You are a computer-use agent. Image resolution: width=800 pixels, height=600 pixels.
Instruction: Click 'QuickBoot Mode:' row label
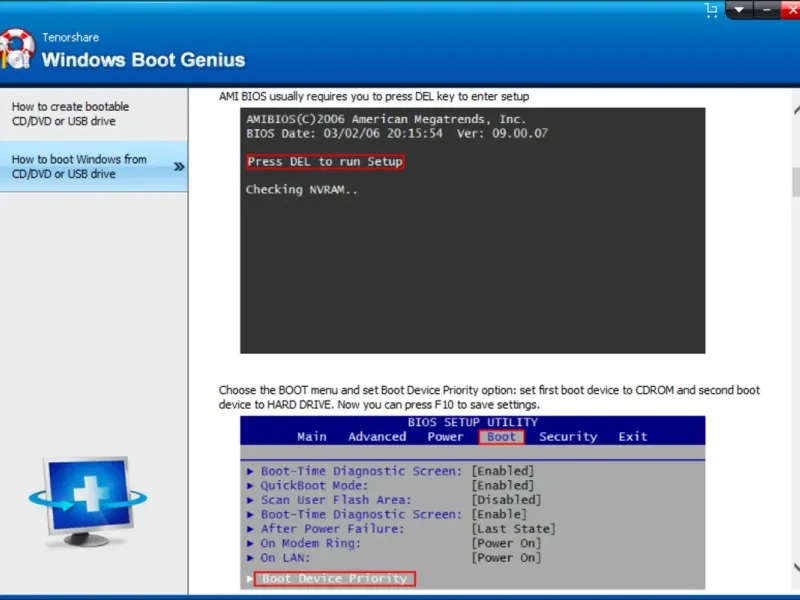click(x=314, y=486)
